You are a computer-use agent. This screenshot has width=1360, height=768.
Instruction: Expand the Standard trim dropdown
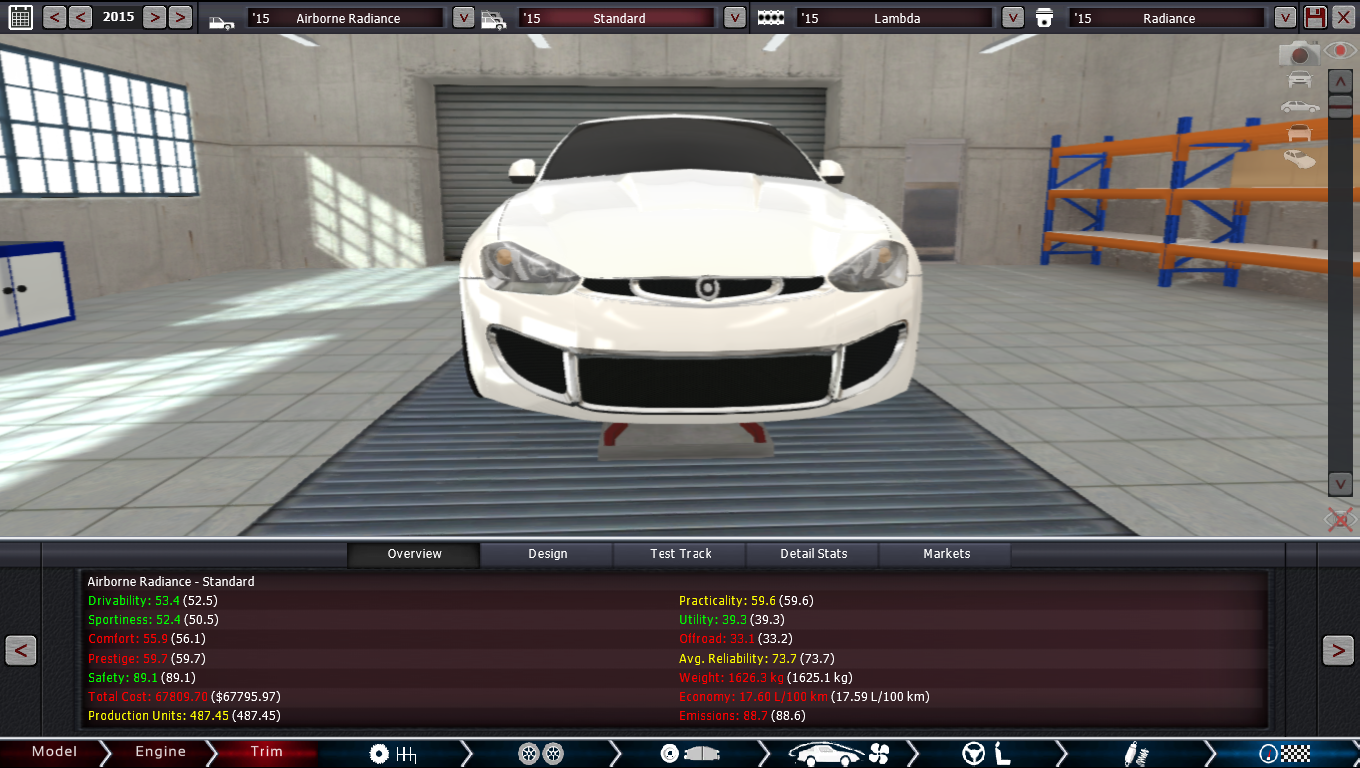[x=734, y=17]
